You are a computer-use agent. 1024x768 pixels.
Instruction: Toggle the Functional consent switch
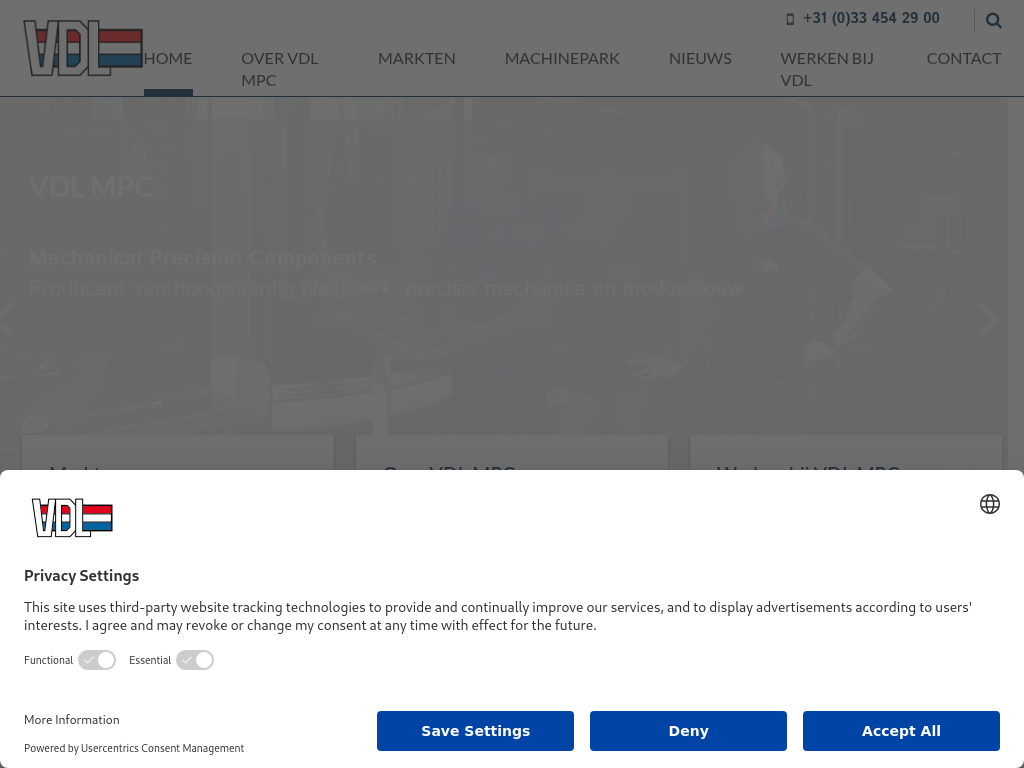coord(97,660)
